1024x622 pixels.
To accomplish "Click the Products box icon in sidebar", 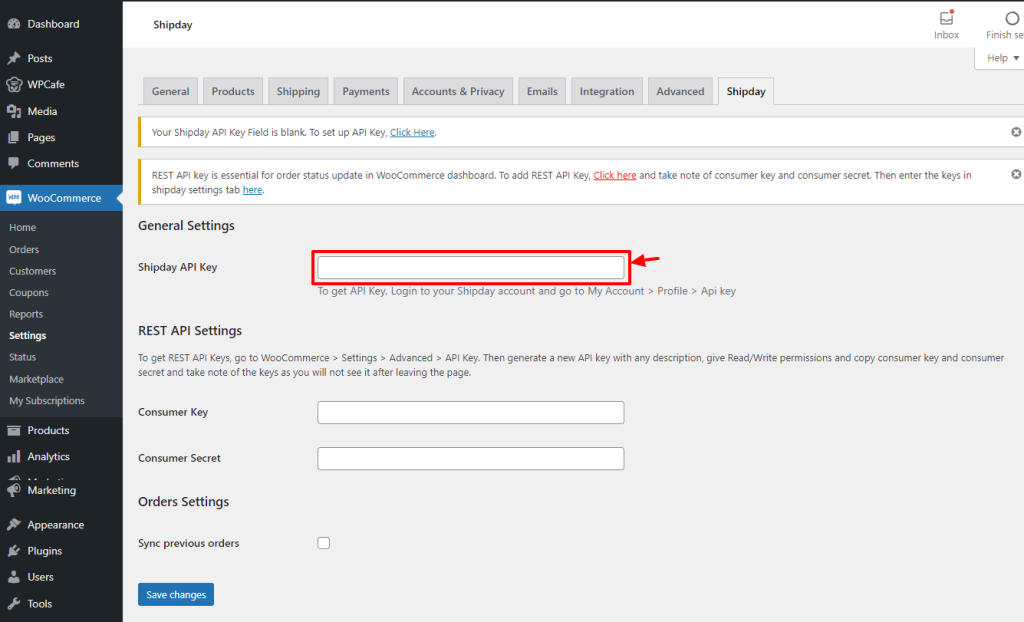I will coord(14,430).
